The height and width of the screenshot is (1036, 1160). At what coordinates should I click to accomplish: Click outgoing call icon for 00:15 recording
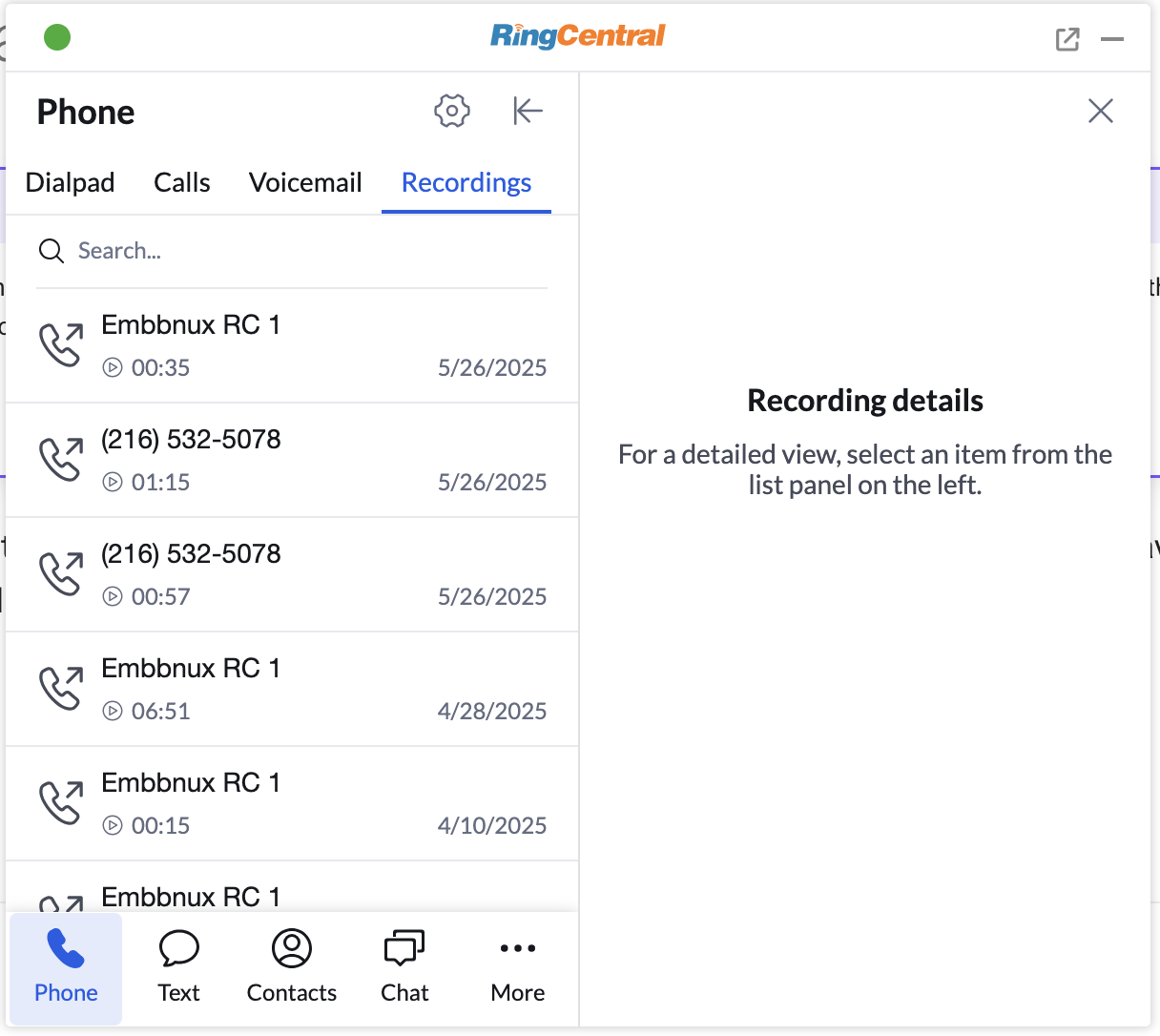coord(61,803)
